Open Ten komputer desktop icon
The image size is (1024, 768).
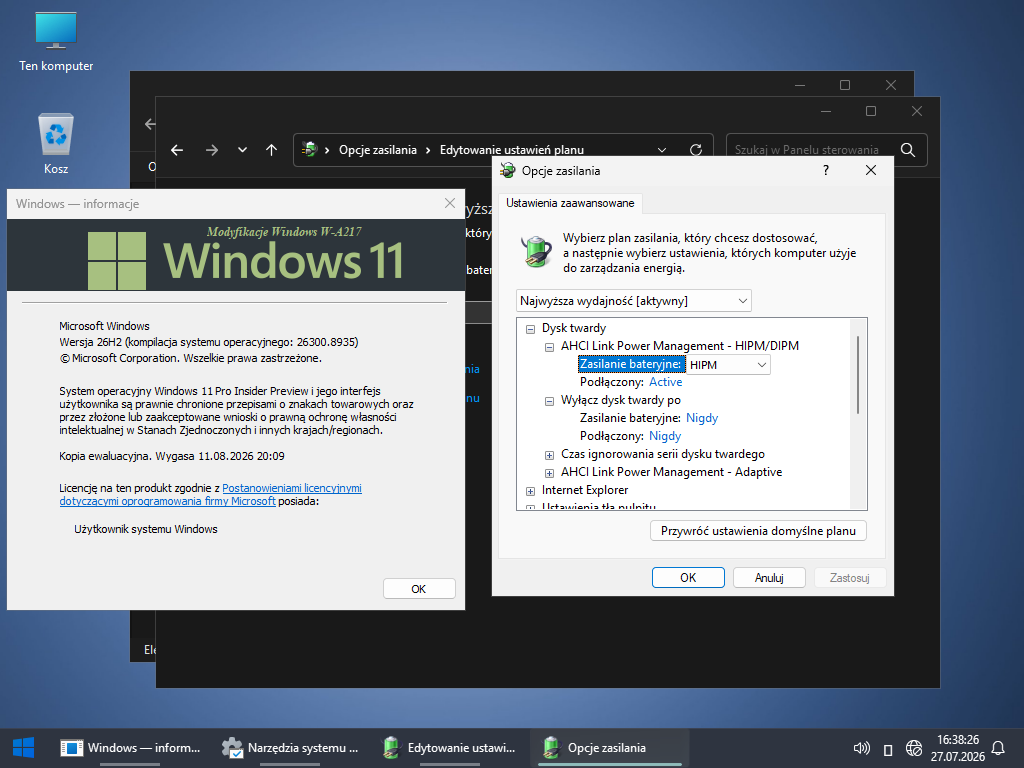pos(56,40)
